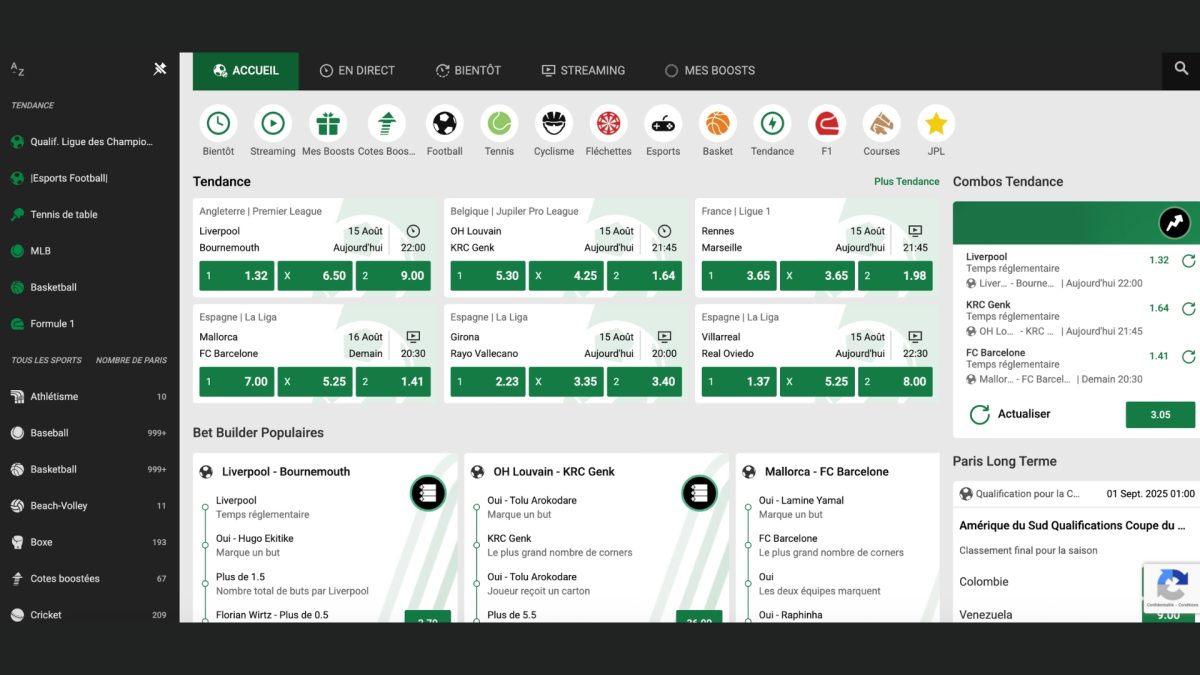Screen dimensions: 1200x675
Task: Bet on FC Barcelone win at 1.41
Action: click(393, 382)
